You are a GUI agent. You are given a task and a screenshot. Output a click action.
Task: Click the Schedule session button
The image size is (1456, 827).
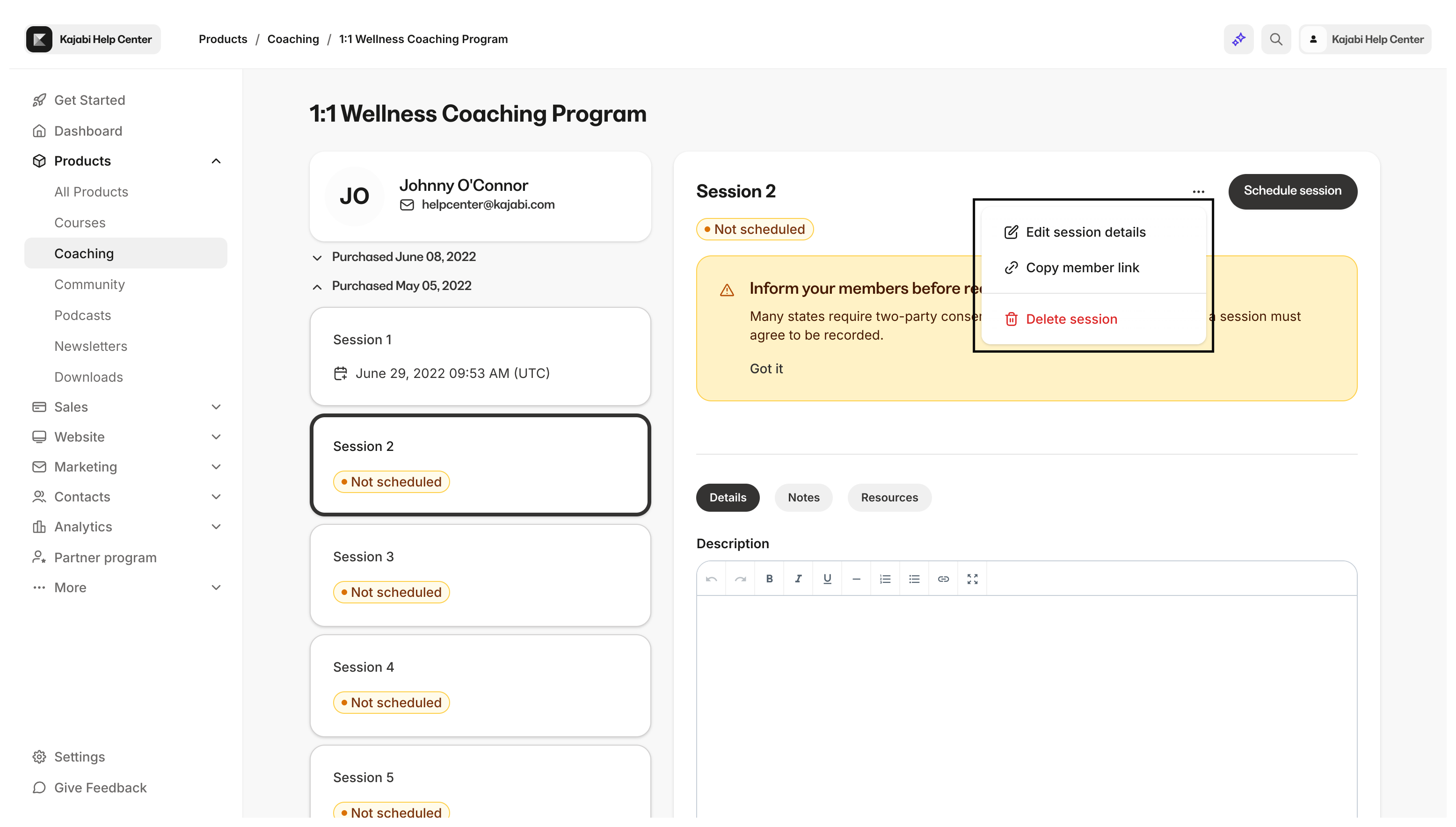(x=1292, y=191)
